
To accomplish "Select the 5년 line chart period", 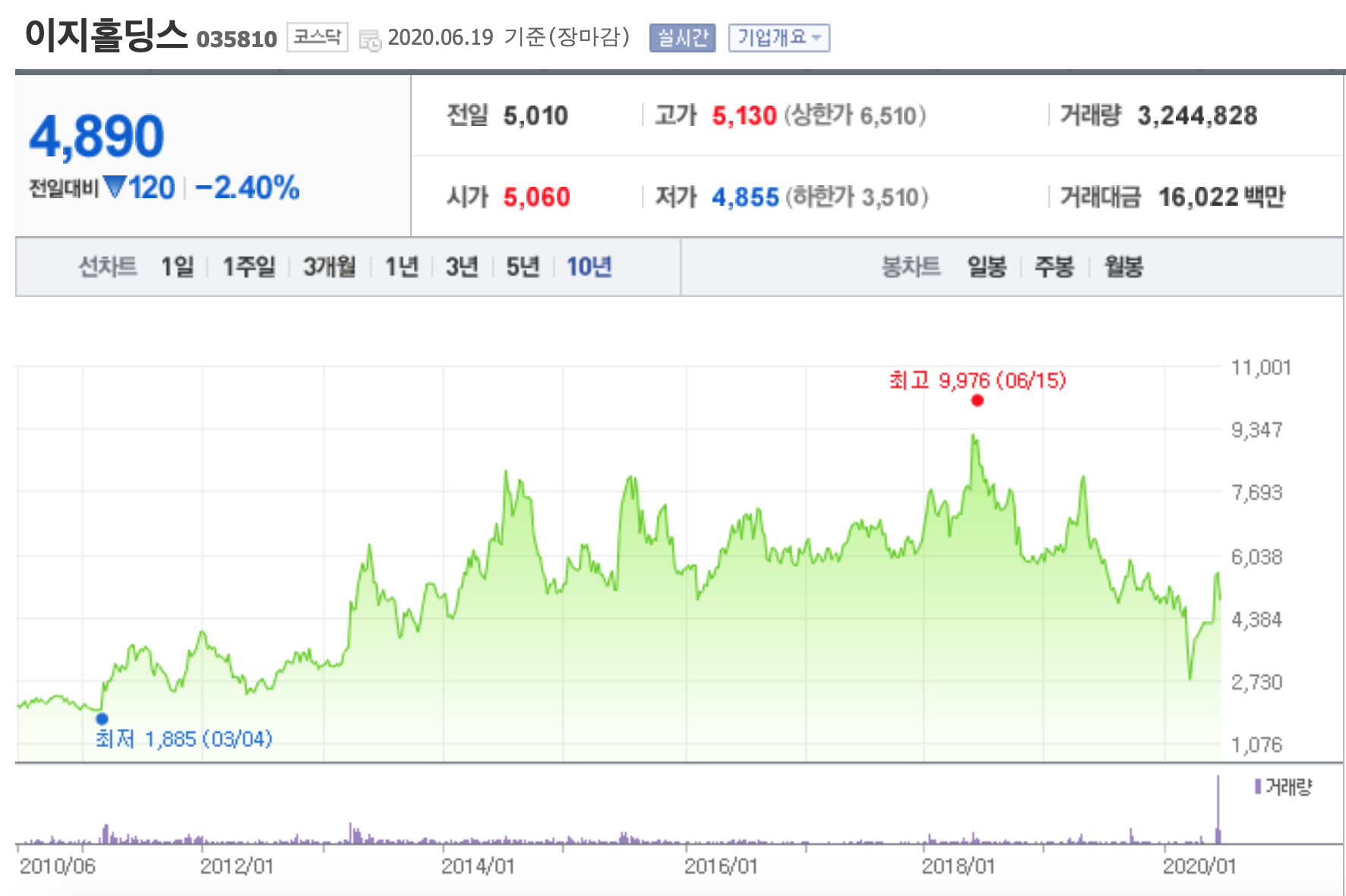I will pyautogui.click(x=523, y=267).
